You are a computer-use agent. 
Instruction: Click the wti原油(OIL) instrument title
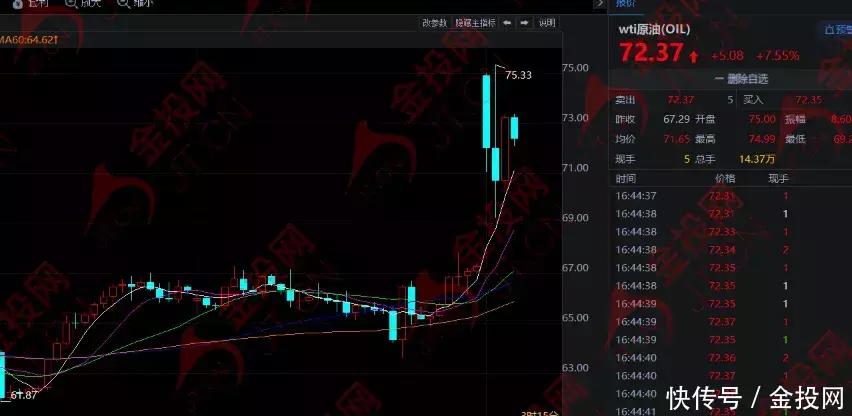tap(657, 29)
